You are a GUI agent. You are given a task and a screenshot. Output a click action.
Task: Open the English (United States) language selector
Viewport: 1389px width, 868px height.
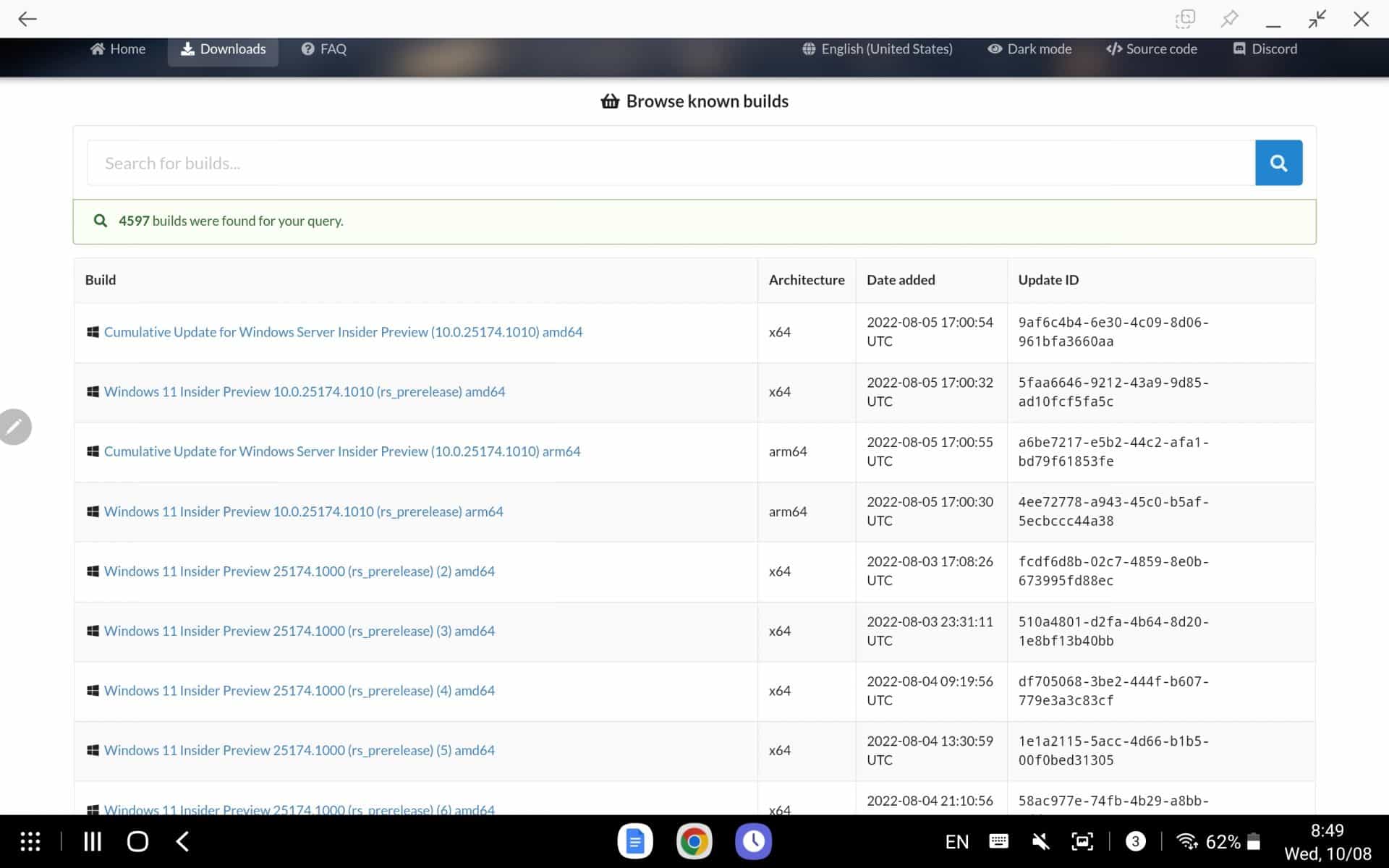(878, 48)
